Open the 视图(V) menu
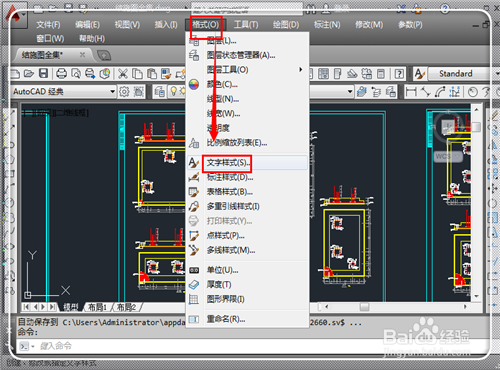Viewport: 500px width, 370px height. 127,25
